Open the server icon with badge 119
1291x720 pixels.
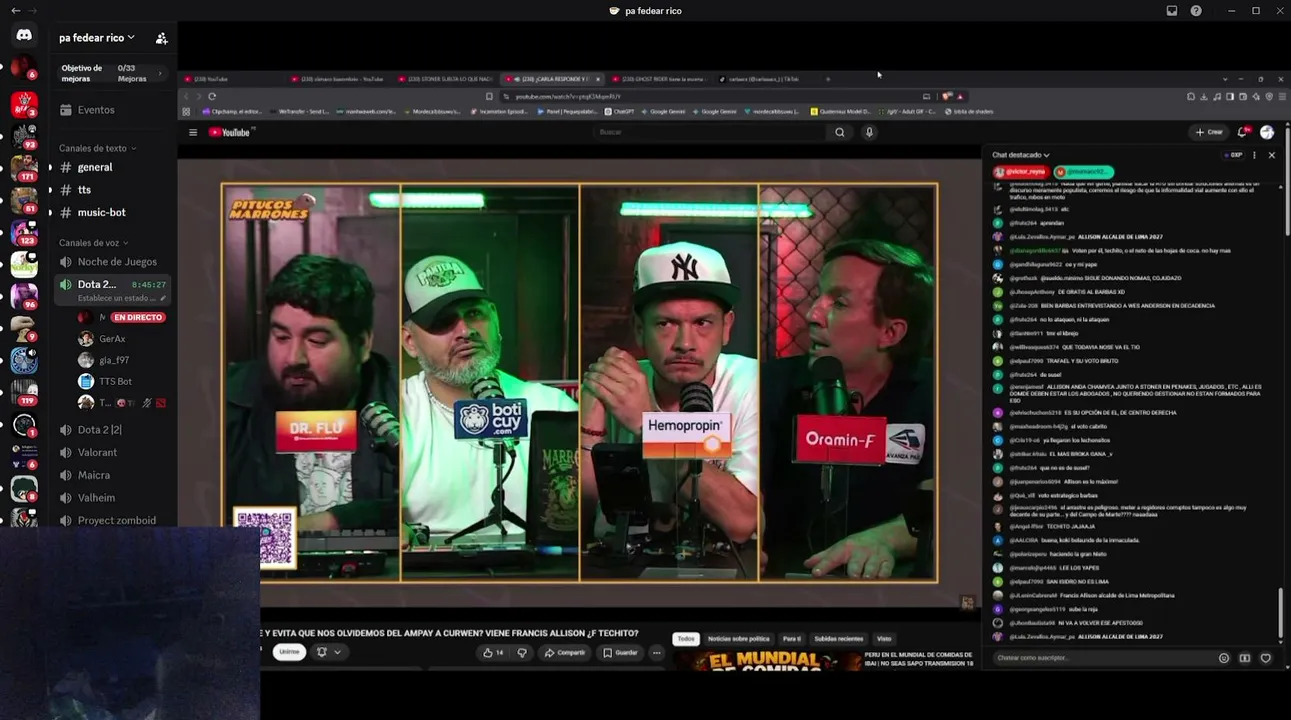pos(24,391)
